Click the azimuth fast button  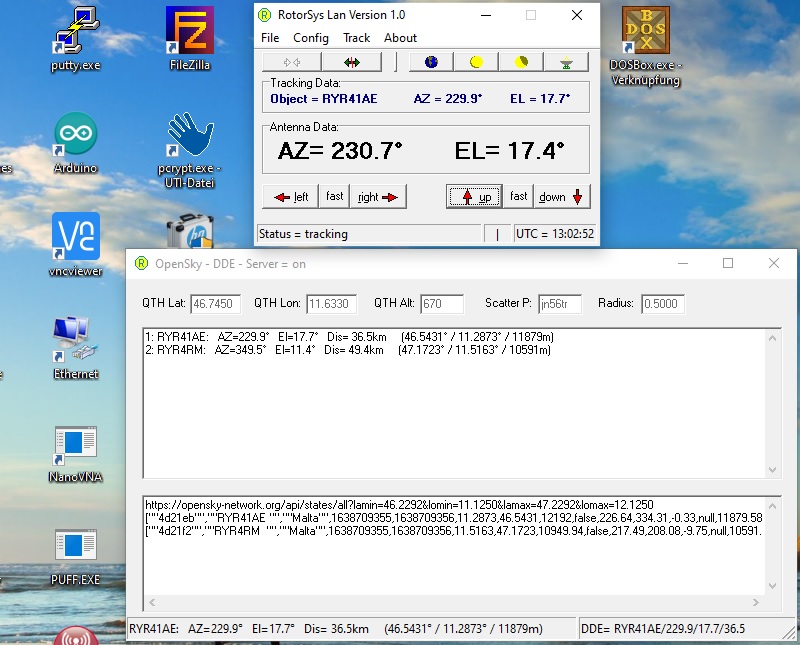[334, 196]
